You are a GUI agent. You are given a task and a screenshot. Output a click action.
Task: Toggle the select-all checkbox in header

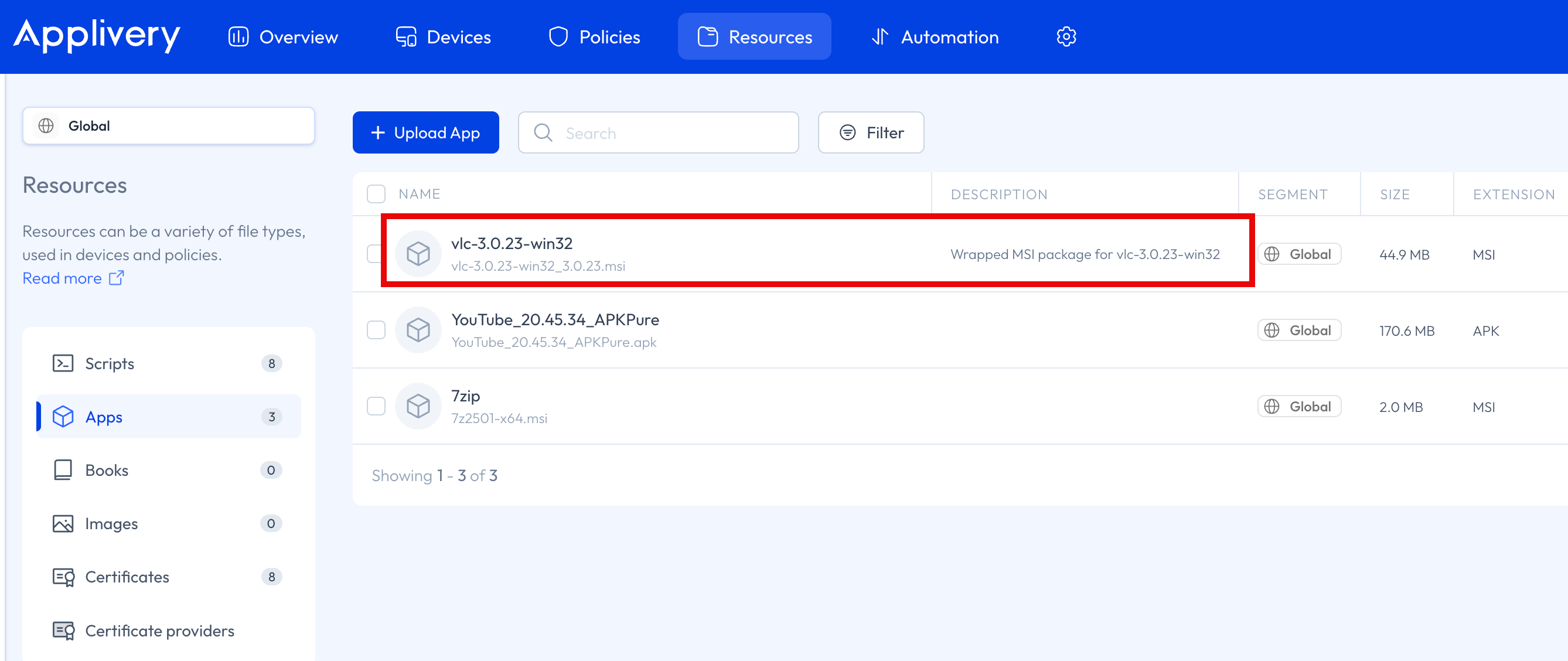[x=376, y=194]
